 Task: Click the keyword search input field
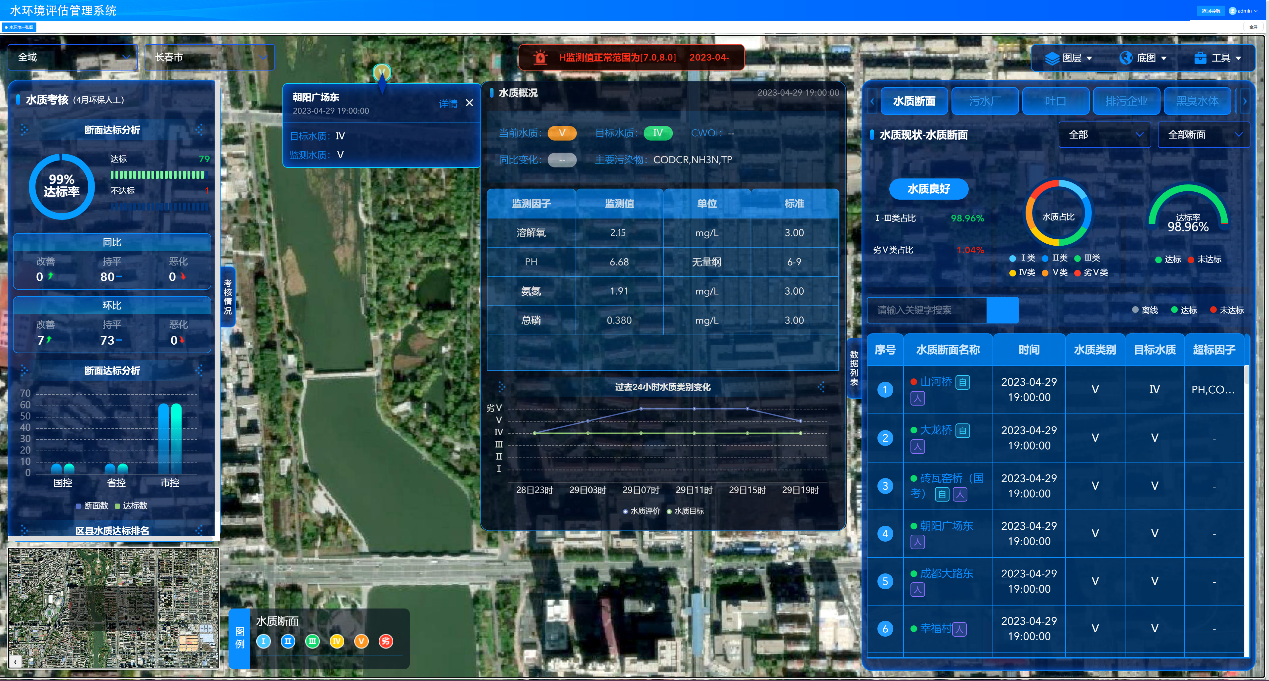coord(926,310)
